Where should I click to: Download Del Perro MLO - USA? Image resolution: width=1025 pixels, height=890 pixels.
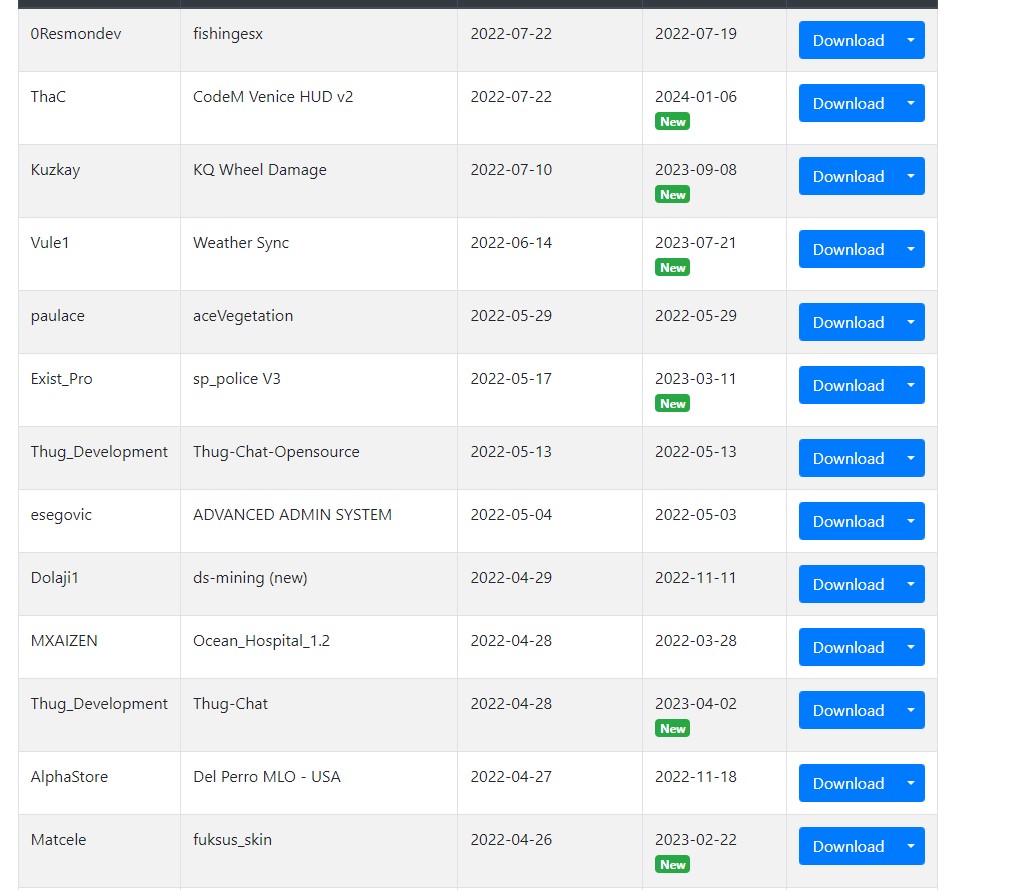tap(848, 783)
